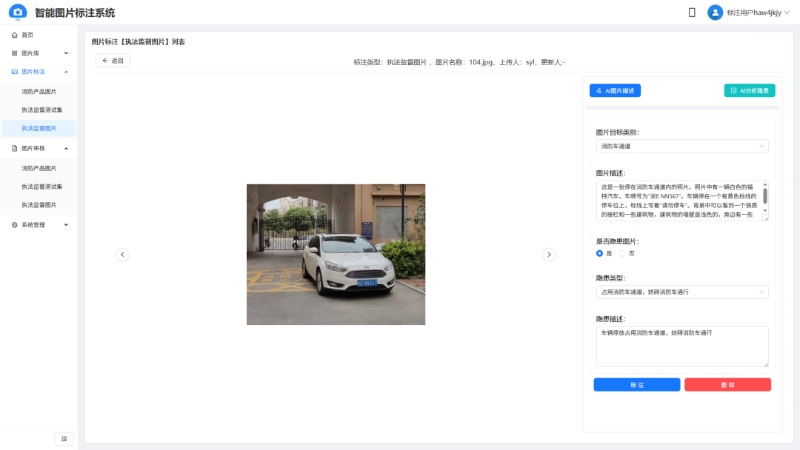Click the blue camera app logo

point(17,12)
